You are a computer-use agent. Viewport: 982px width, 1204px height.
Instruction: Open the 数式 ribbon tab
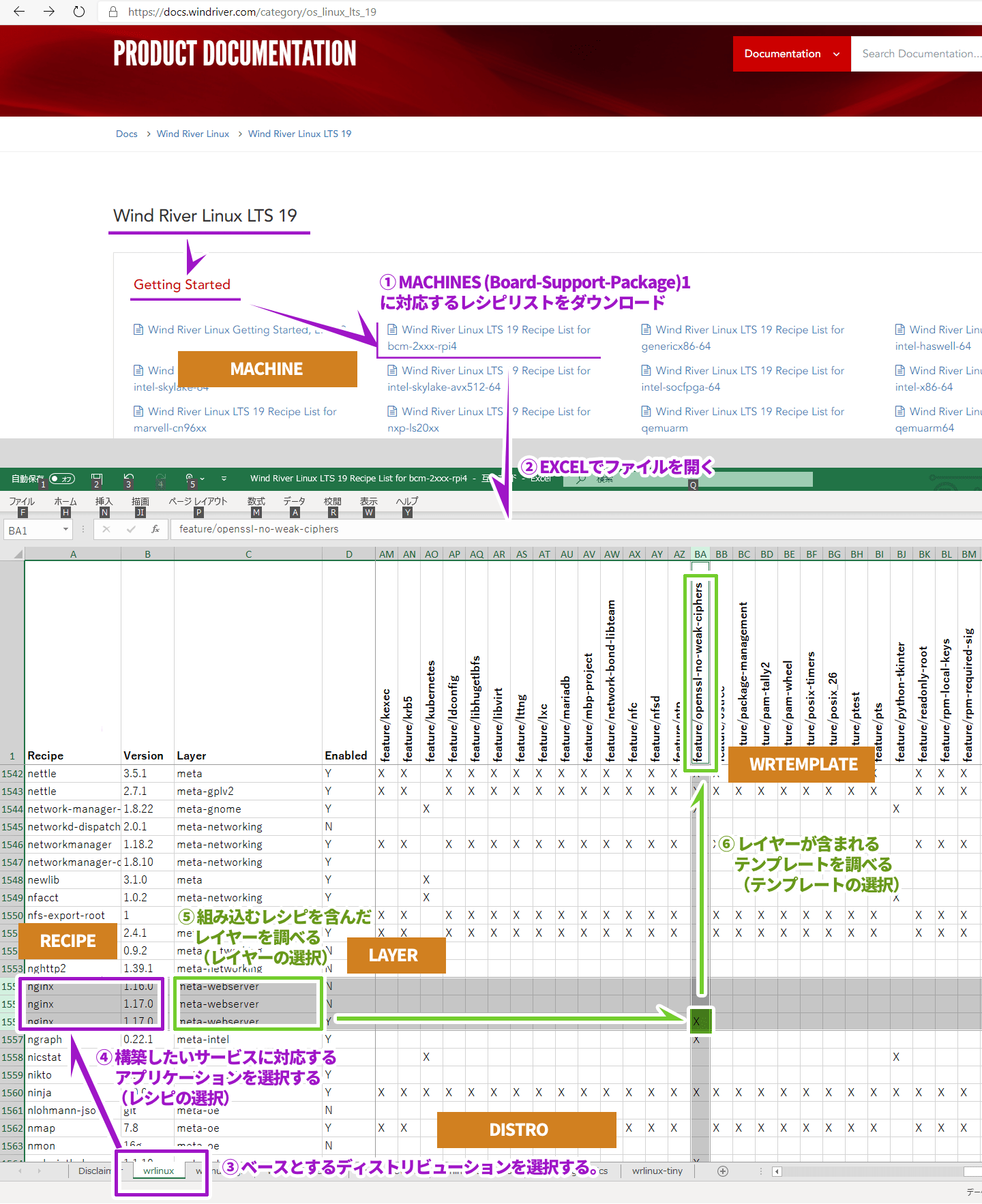click(x=256, y=501)
